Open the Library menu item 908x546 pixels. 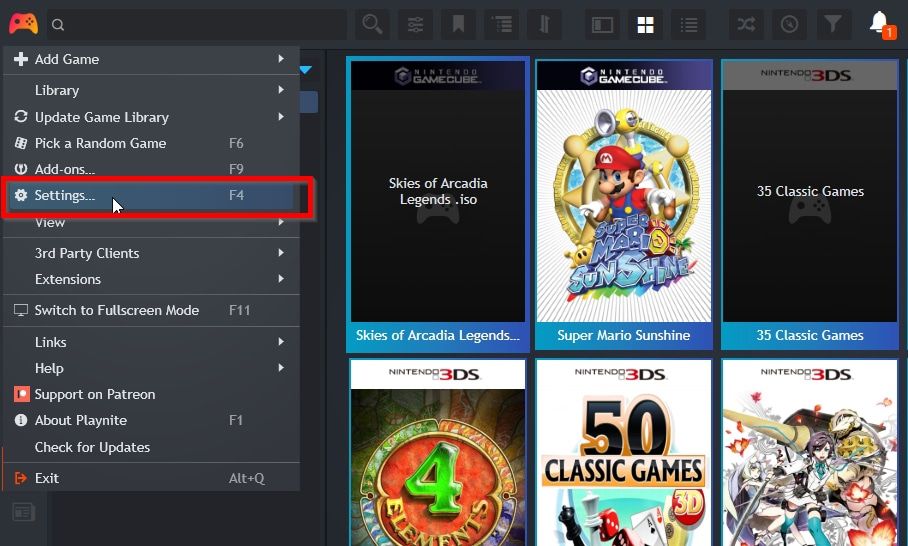point(151,90)
